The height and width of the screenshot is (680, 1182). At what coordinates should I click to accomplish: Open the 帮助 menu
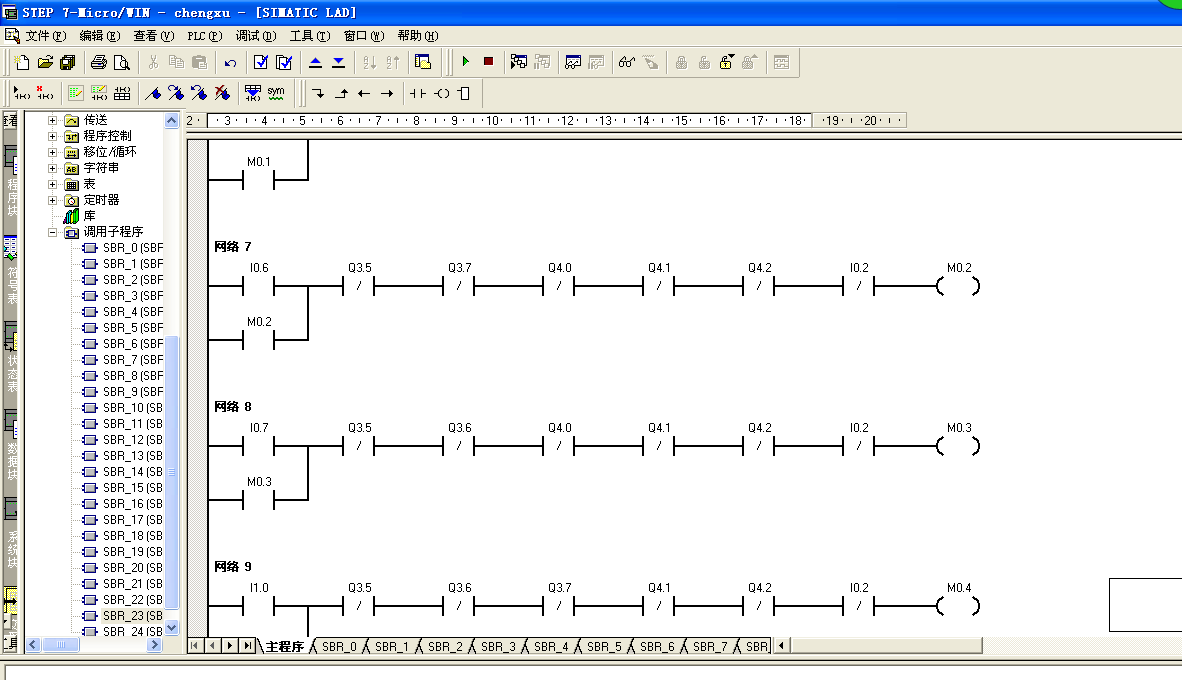[418, 35]
